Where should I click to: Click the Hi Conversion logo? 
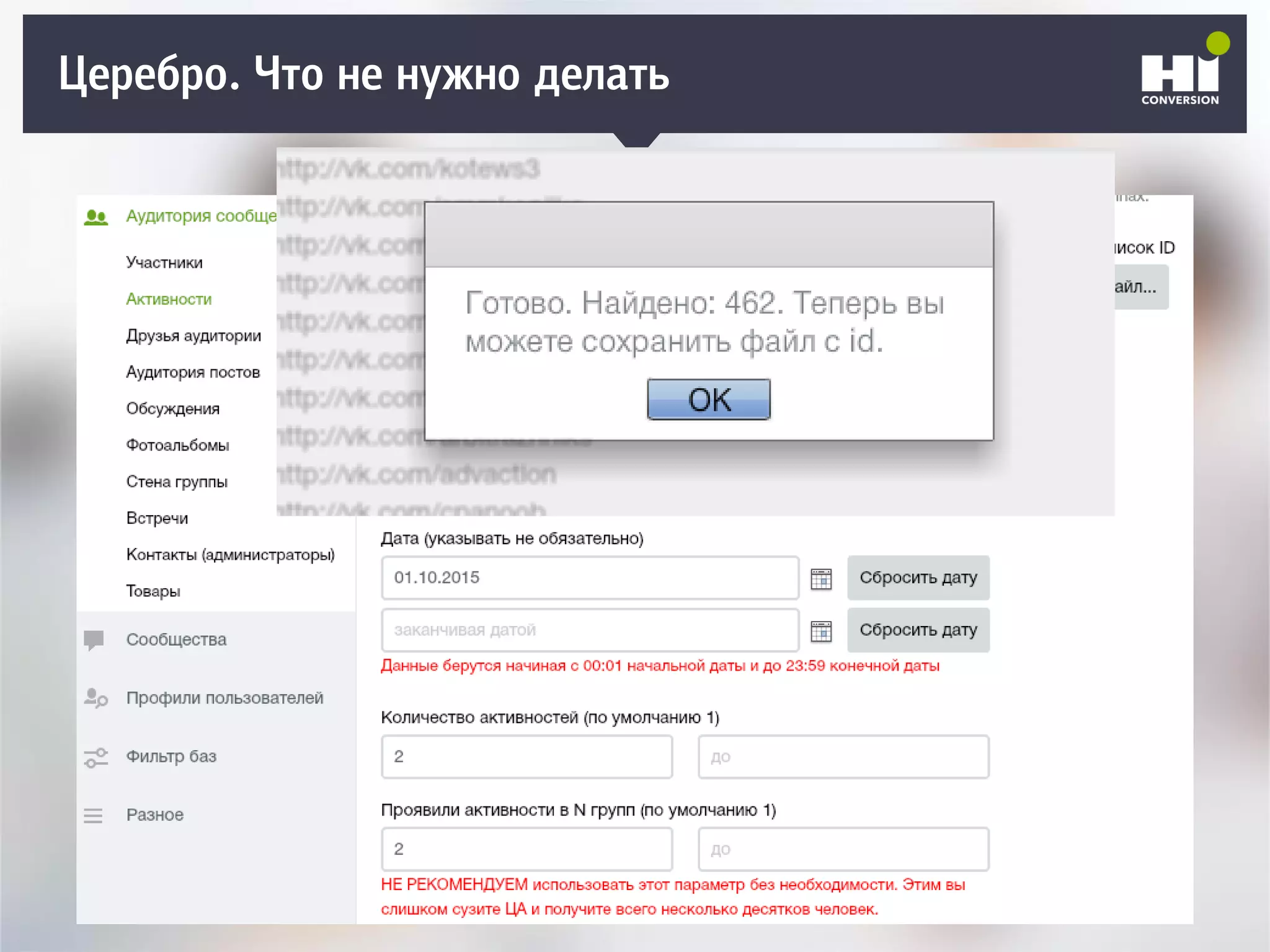pos(1185,69)
